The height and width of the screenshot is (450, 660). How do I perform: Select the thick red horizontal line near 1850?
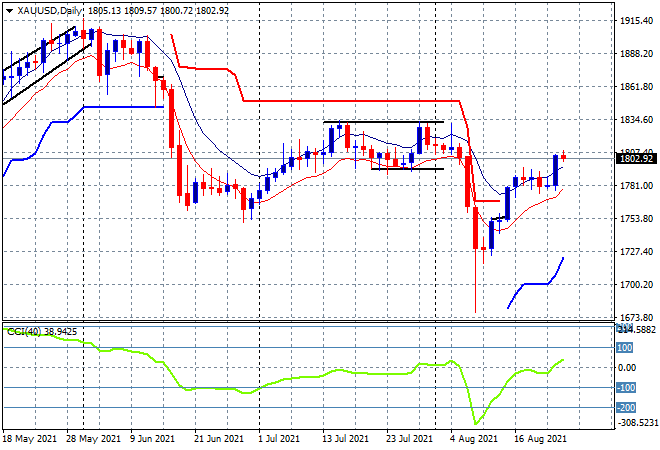351,101
